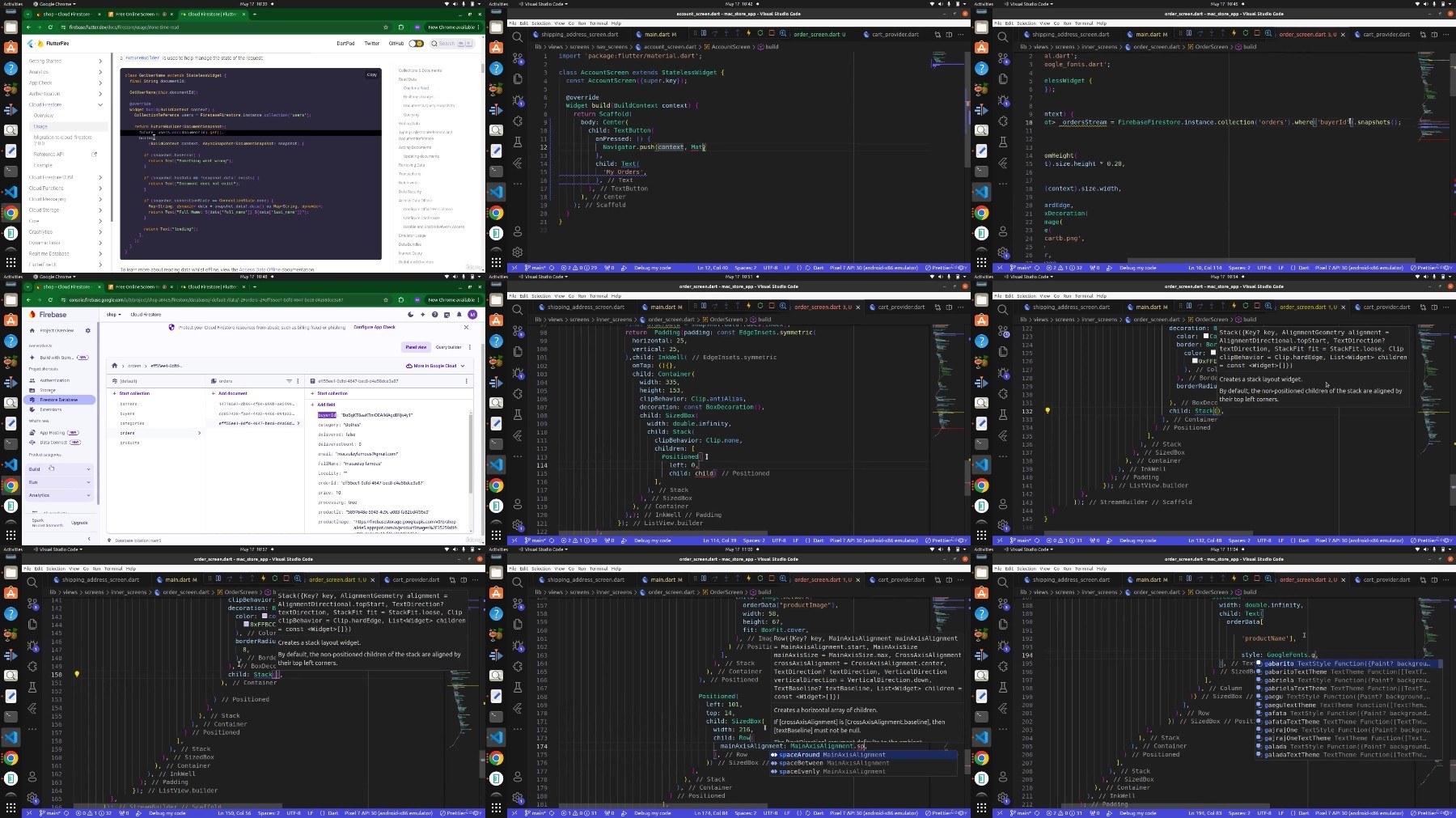Open Reference API external link in docs sidebar
Screen dimensions: 1456x818
[x=65, y=155]
